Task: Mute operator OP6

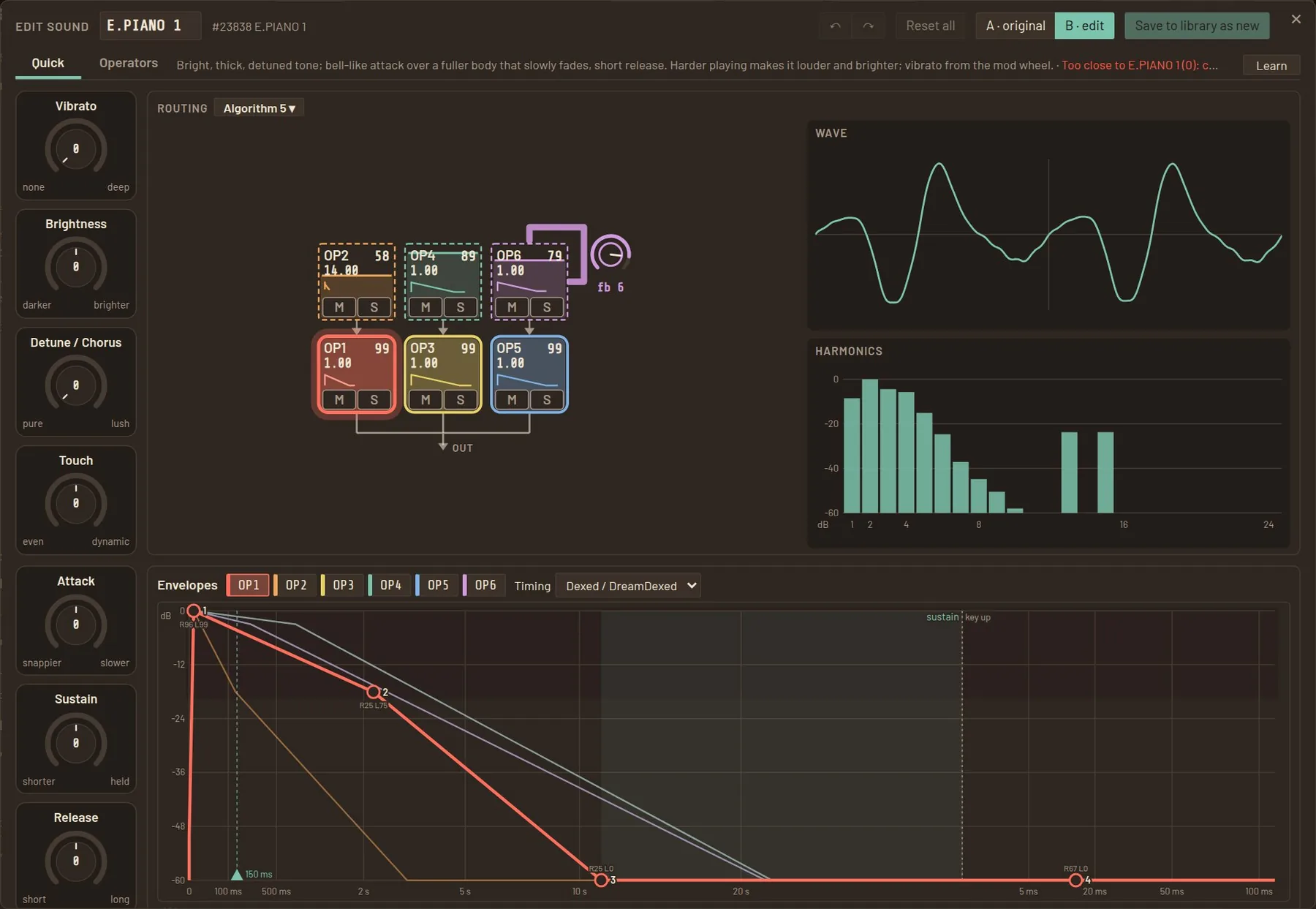Action: pos(512,307)
